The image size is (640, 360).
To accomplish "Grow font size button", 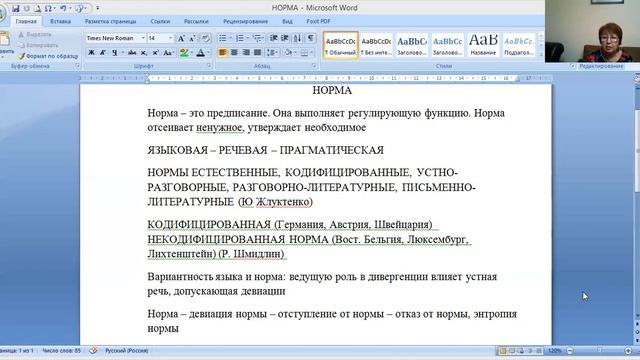I will pos(181,38).
